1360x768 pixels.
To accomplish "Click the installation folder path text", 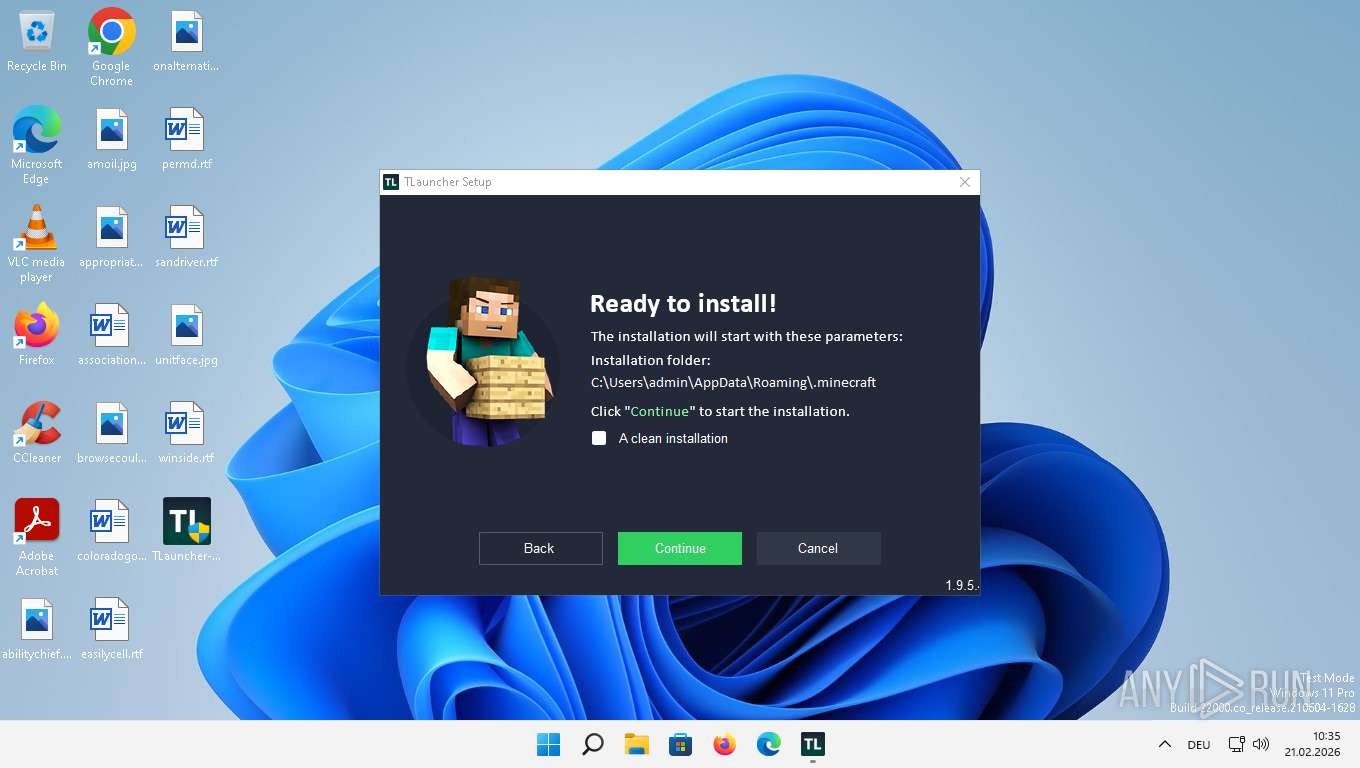I will click(733, 382).
